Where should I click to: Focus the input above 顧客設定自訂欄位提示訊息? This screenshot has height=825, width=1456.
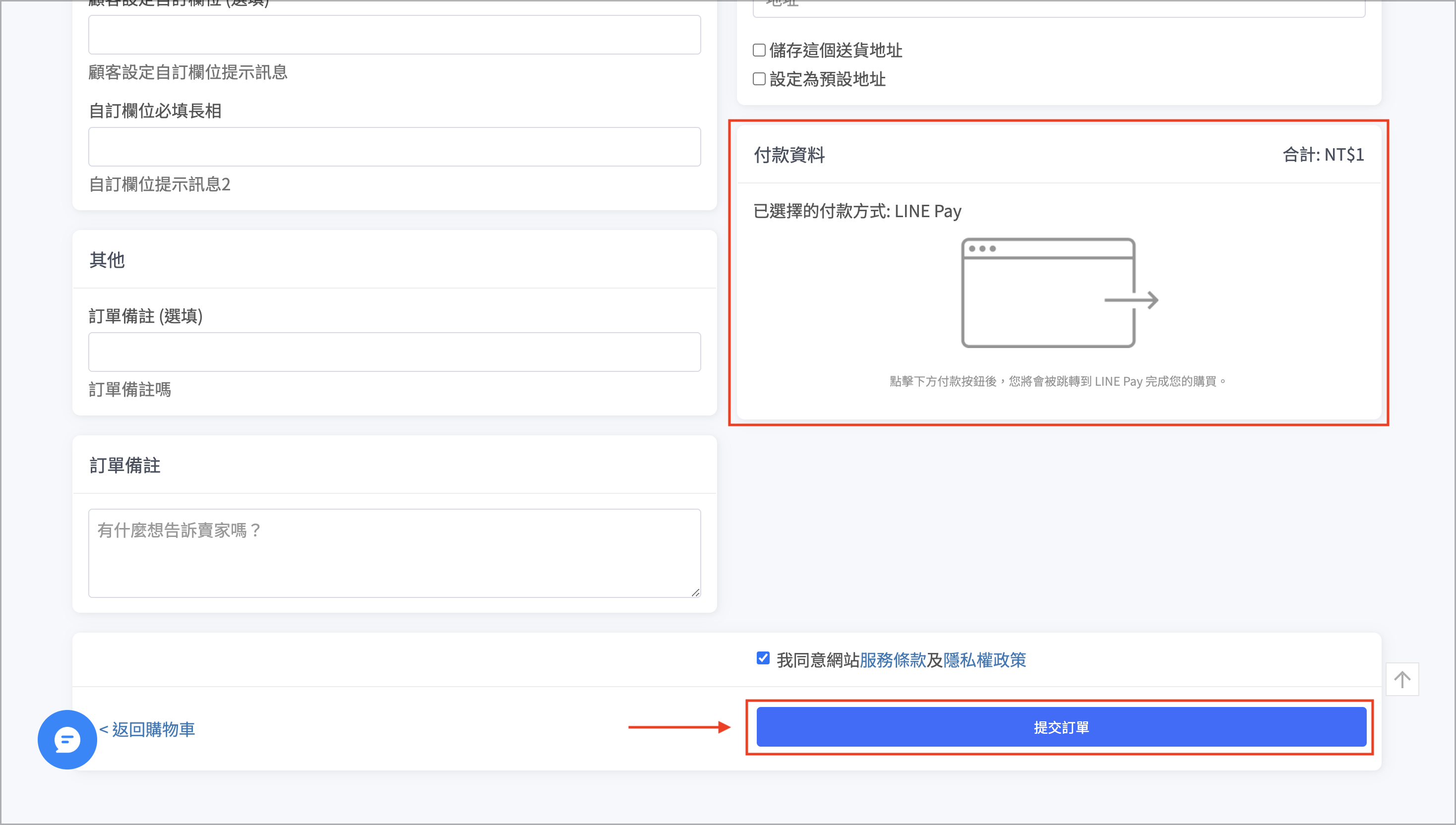point(394,35)
